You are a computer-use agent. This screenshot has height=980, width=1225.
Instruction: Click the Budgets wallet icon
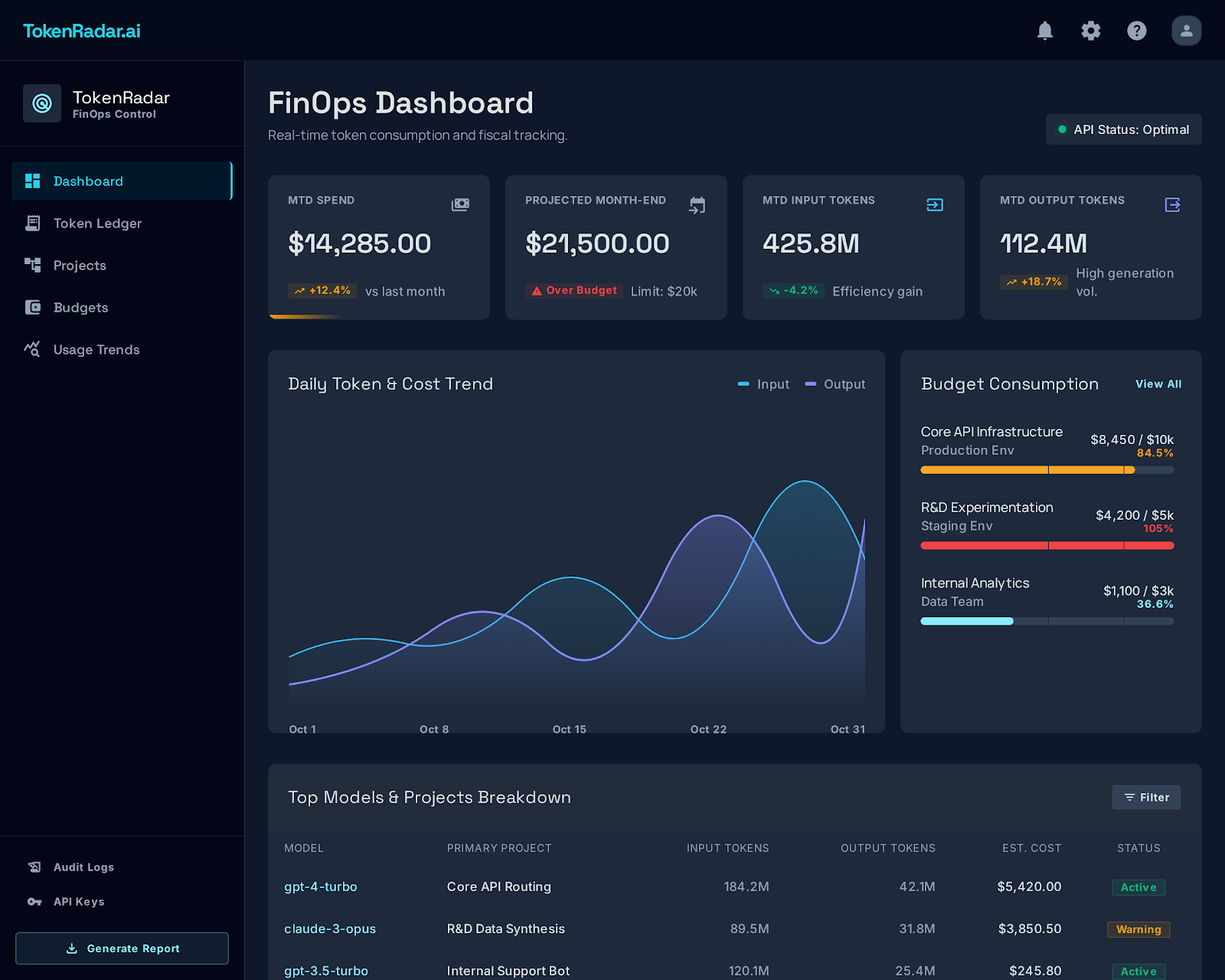pyautogui.click(x=33, y=307)
